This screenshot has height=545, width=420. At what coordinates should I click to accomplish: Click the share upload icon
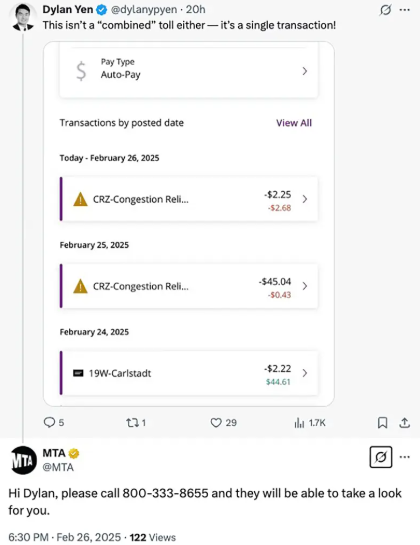pyautogui.click(x=404, y=423)
